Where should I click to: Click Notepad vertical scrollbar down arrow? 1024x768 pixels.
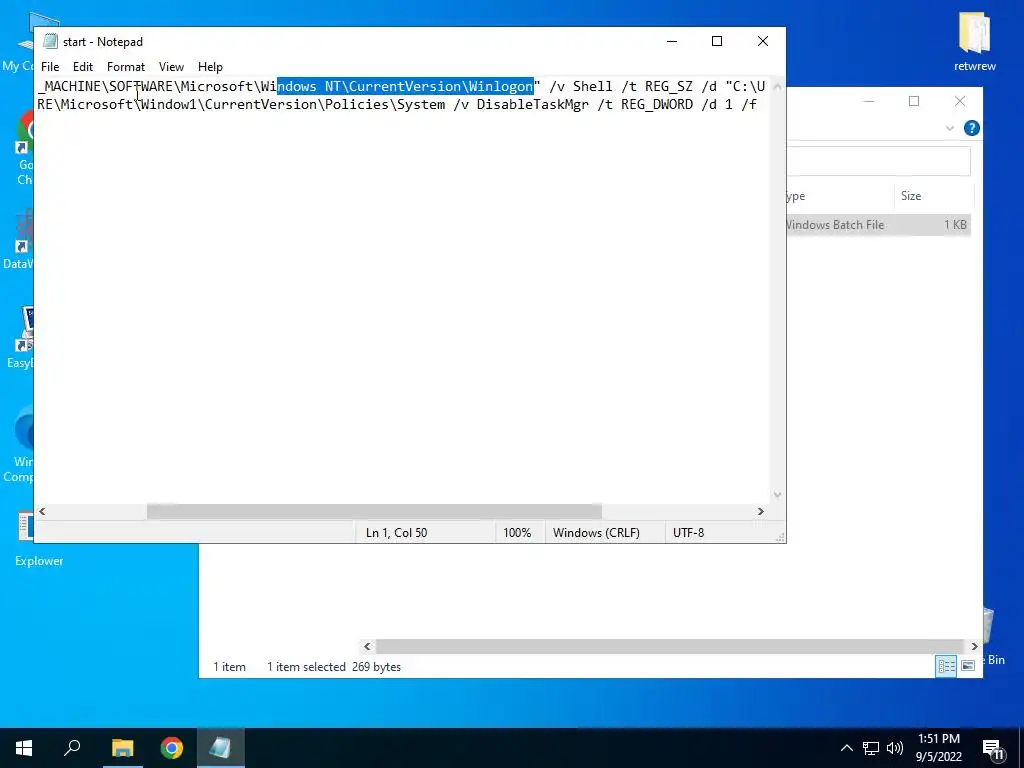[777, 494]
